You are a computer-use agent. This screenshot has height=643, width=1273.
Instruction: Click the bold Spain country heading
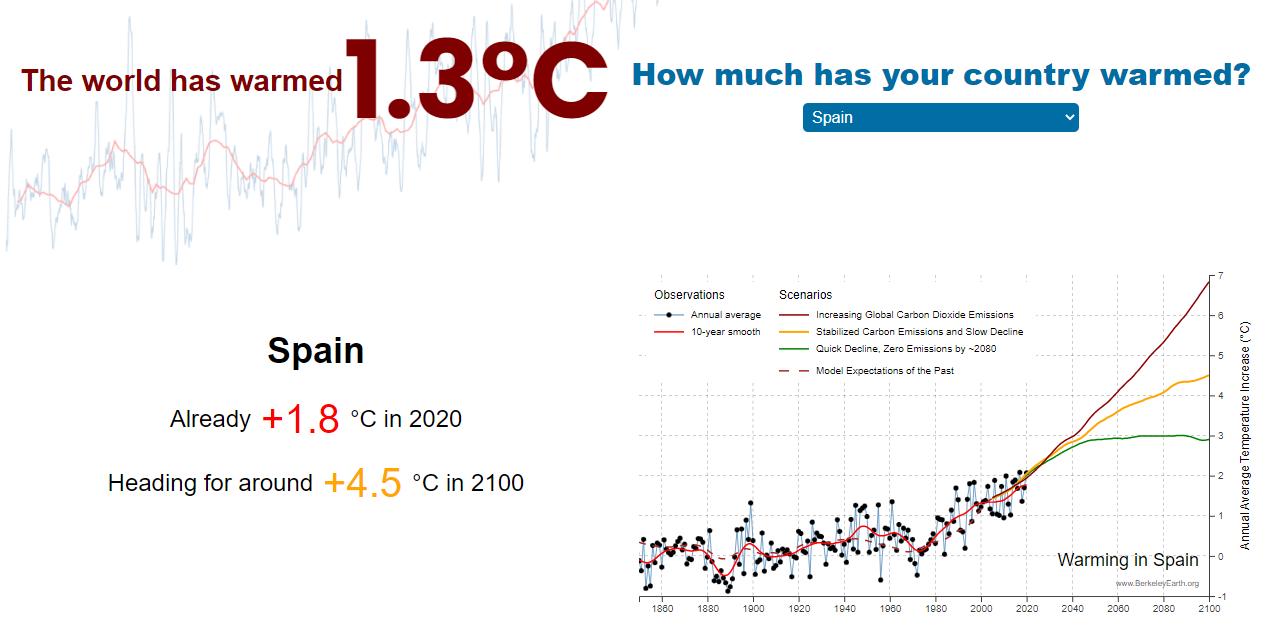click(x=315, y=351)
